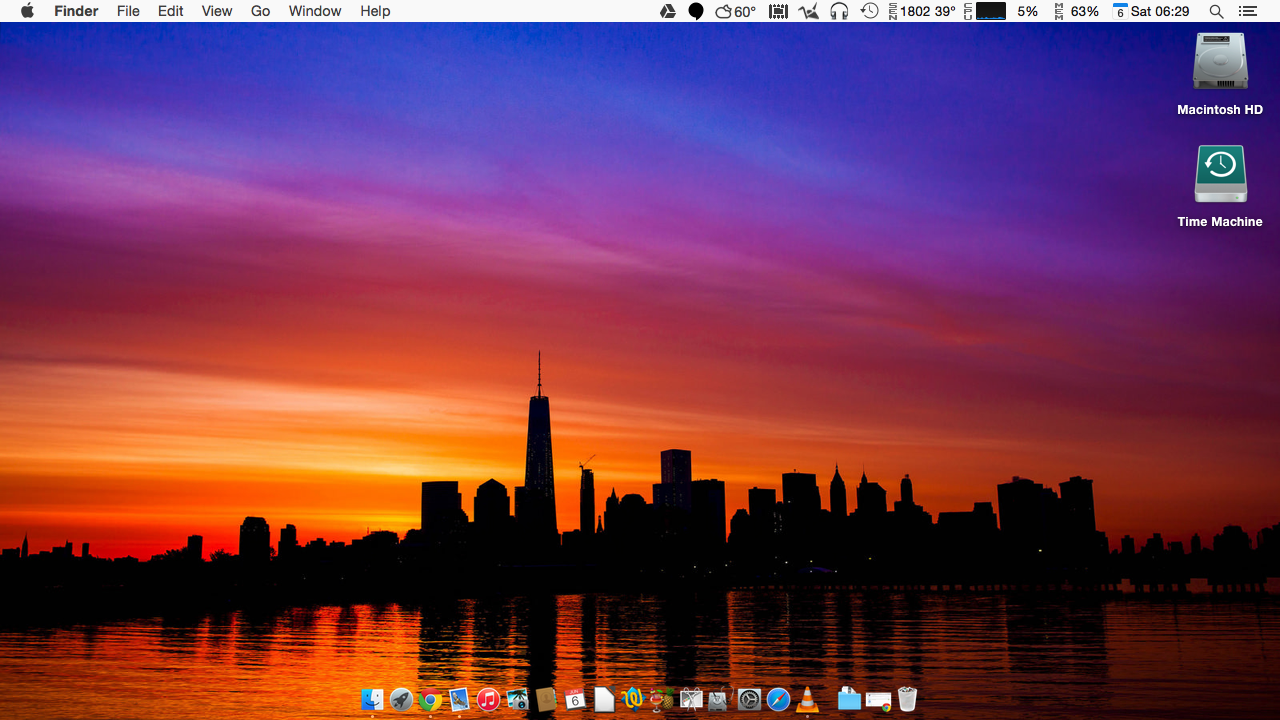This screenshot has height=720, width=1280.
Task: Open Notification Center list icon
Action: [1246, 11]
